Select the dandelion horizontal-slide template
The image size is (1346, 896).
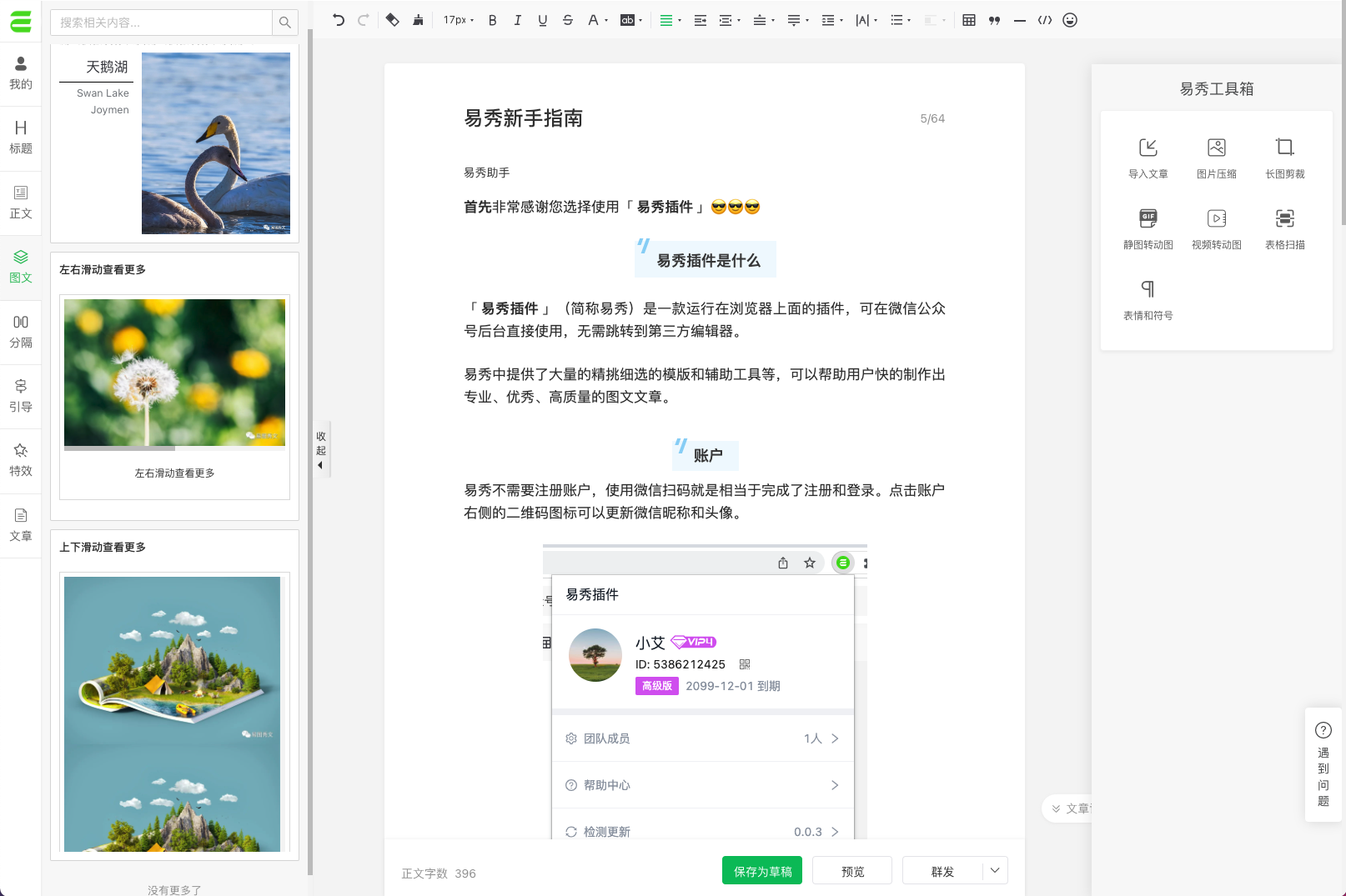(174, 386)
